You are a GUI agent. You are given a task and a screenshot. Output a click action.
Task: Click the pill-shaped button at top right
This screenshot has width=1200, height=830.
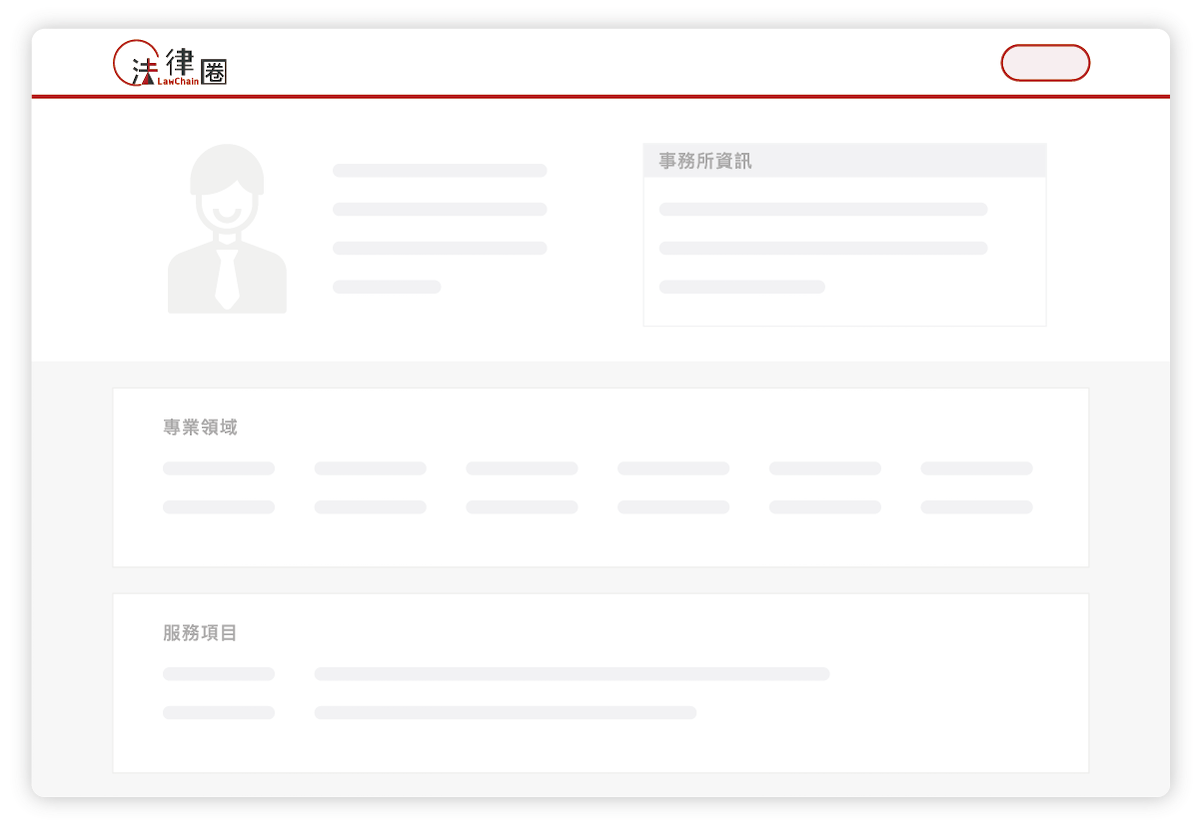pos(1045,62)
